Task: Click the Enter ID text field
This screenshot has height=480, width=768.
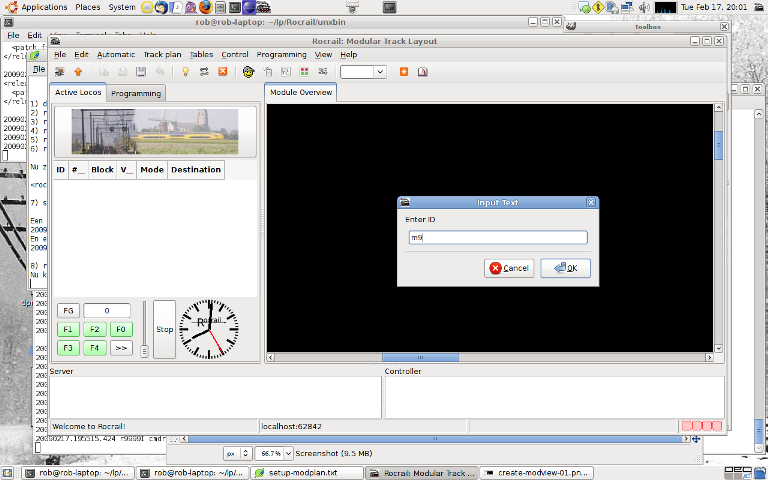Action: [497, 238]
